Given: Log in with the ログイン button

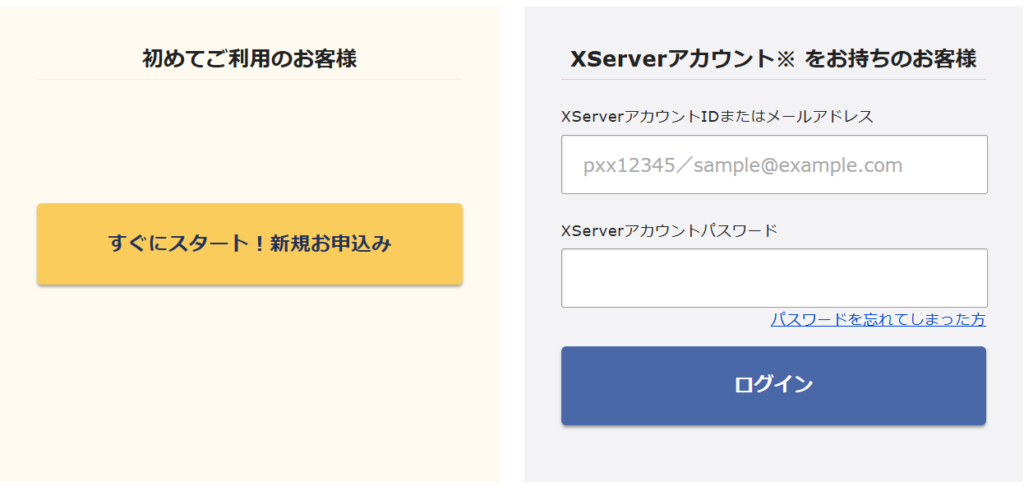Looking at the screenshot, I should (773, 385).
